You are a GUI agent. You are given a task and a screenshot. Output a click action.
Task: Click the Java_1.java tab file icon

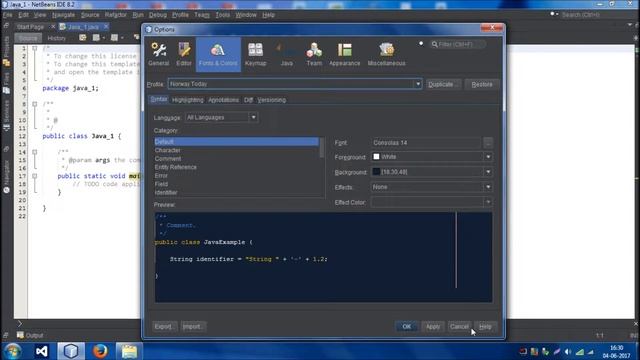[62, 27]
